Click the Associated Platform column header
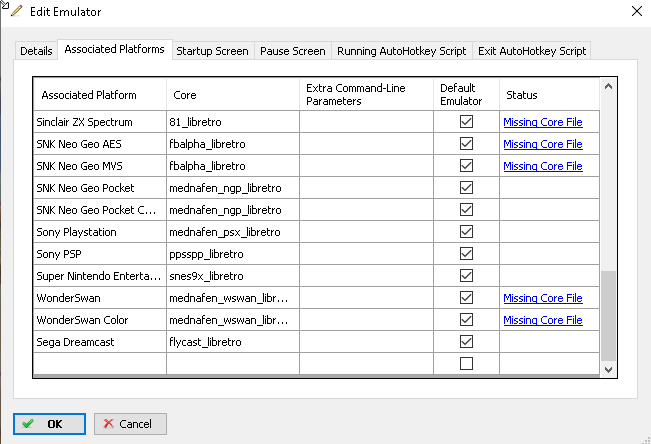Viewport: 651px width, 444px height. point(100,94)
